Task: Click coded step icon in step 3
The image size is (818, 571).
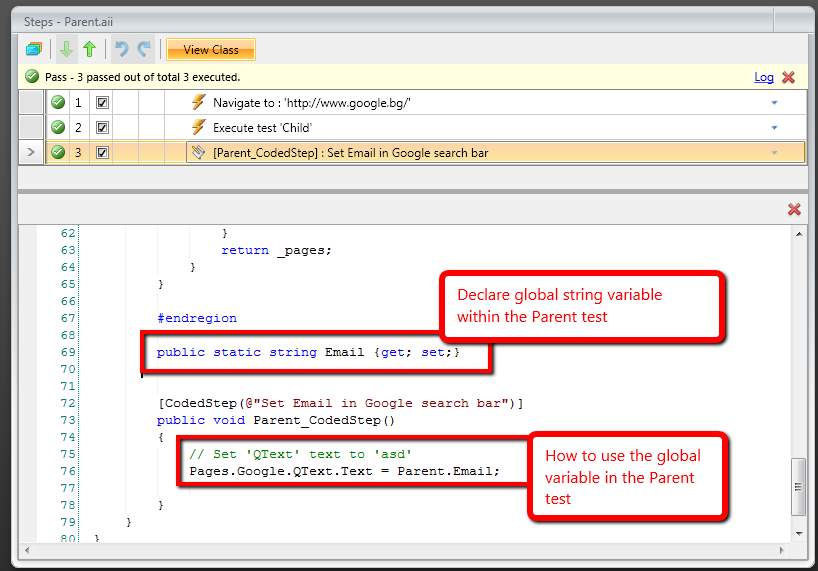Action: tap(198, 152)
